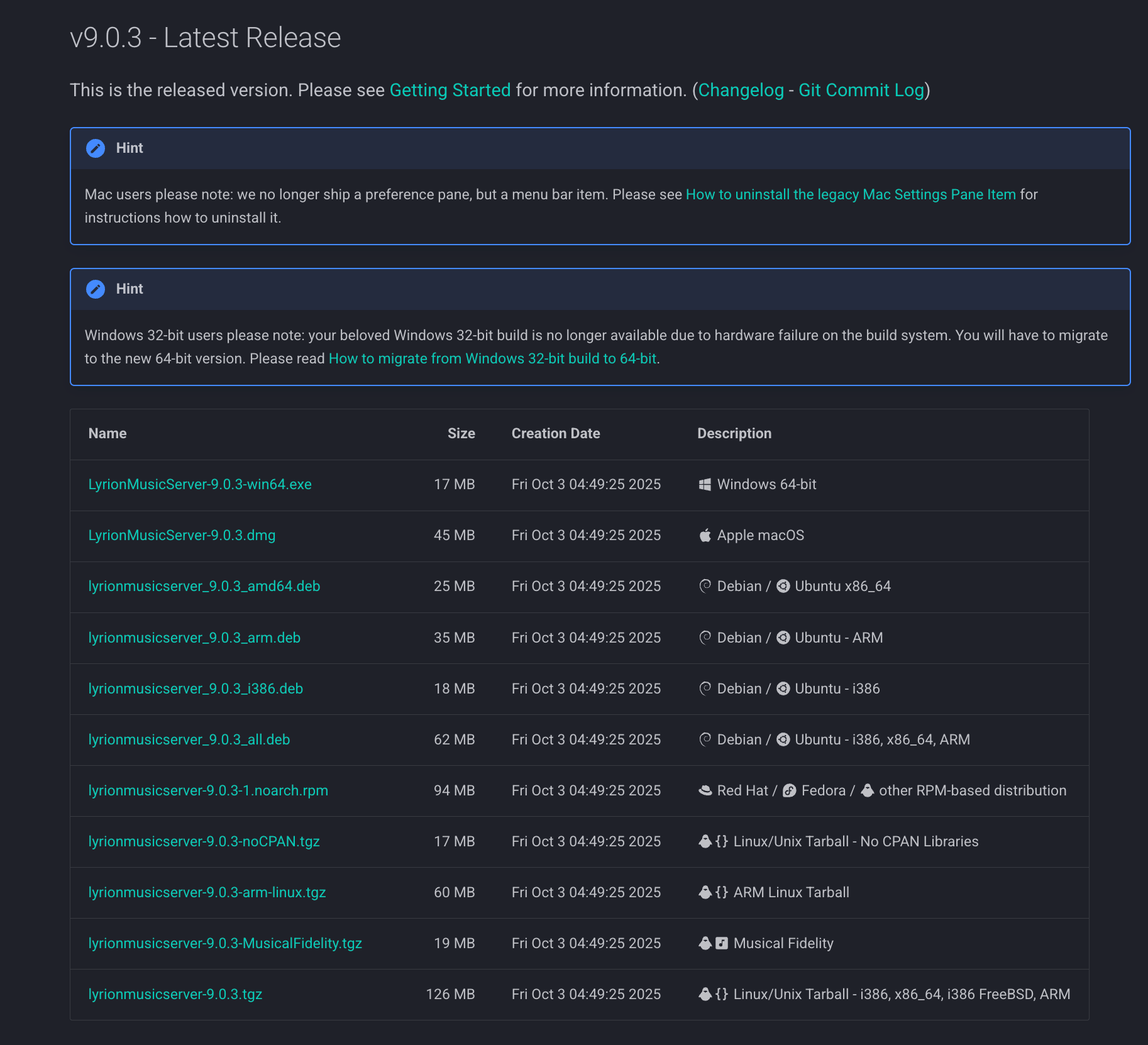Click the Windows logo icon in Description
This screenshot has width=1148, height=1045.
pos(705,484)
